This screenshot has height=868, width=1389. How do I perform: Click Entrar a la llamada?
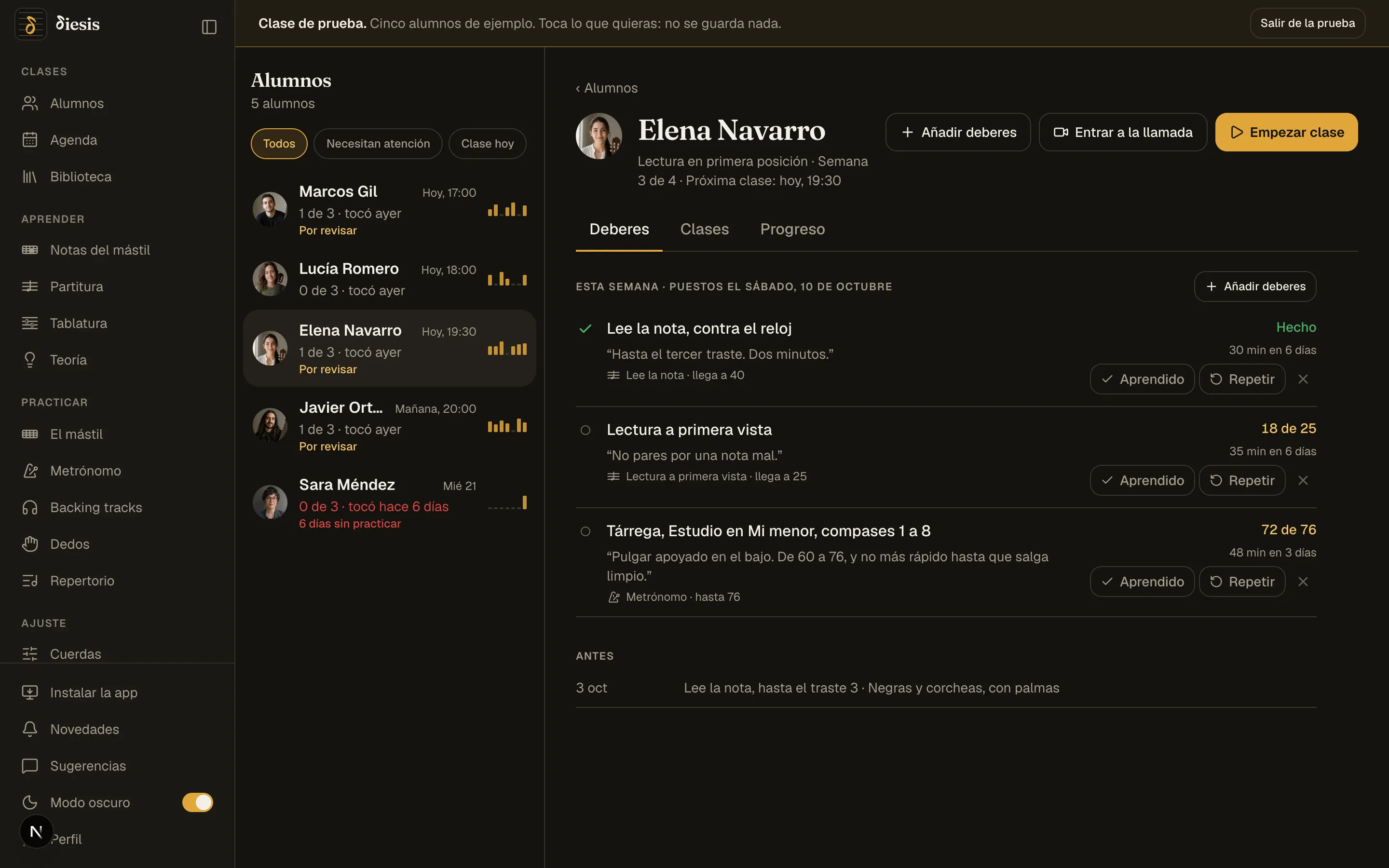[1123, 132]
